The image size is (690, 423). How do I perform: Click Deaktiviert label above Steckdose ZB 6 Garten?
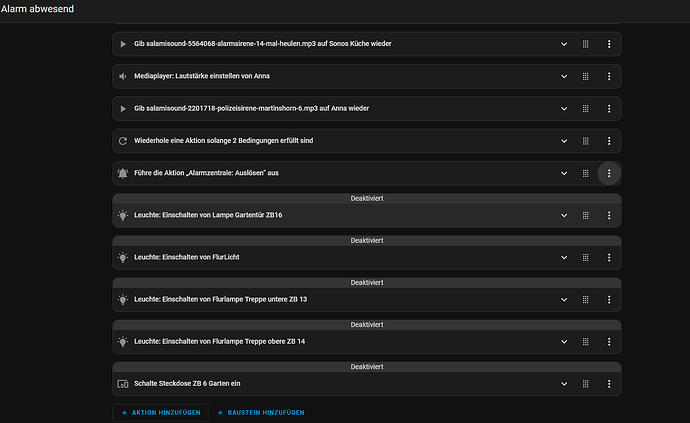367,367
